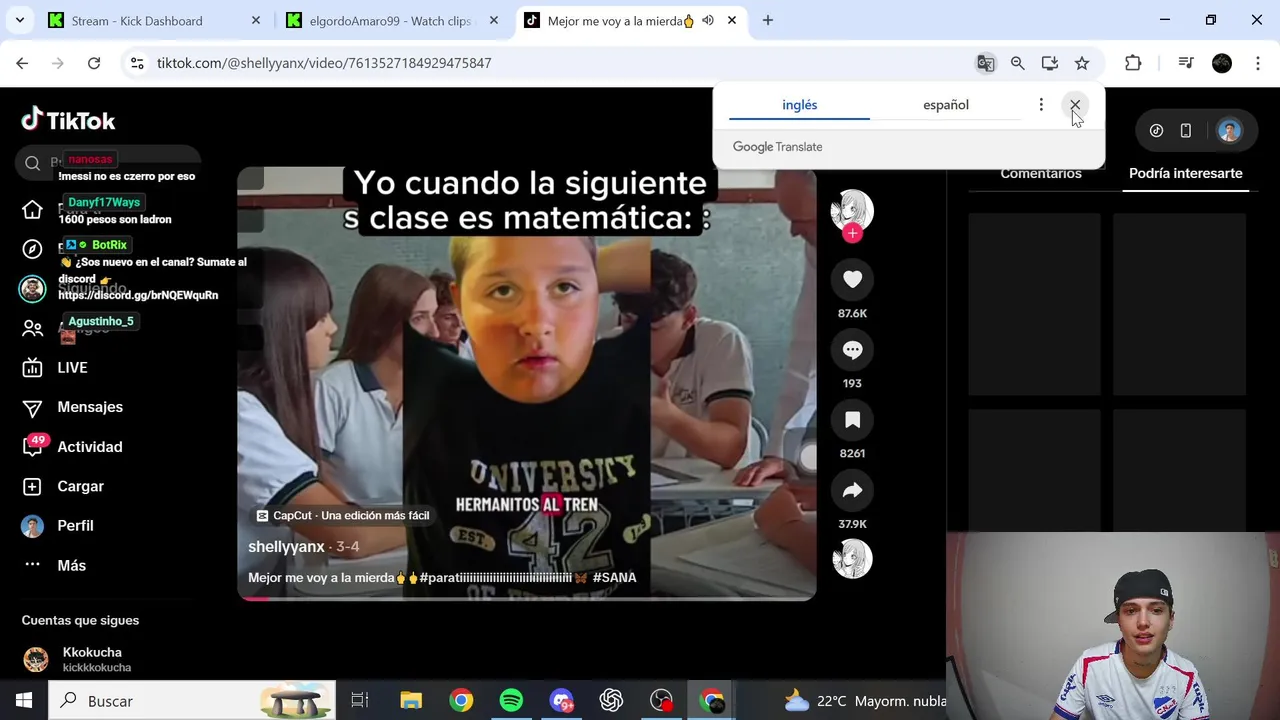The width and height of the screenshot is (1280, 720).
Task: Select español in Google Translate popup
Action: pyautogui.click(x=946, y=105)
